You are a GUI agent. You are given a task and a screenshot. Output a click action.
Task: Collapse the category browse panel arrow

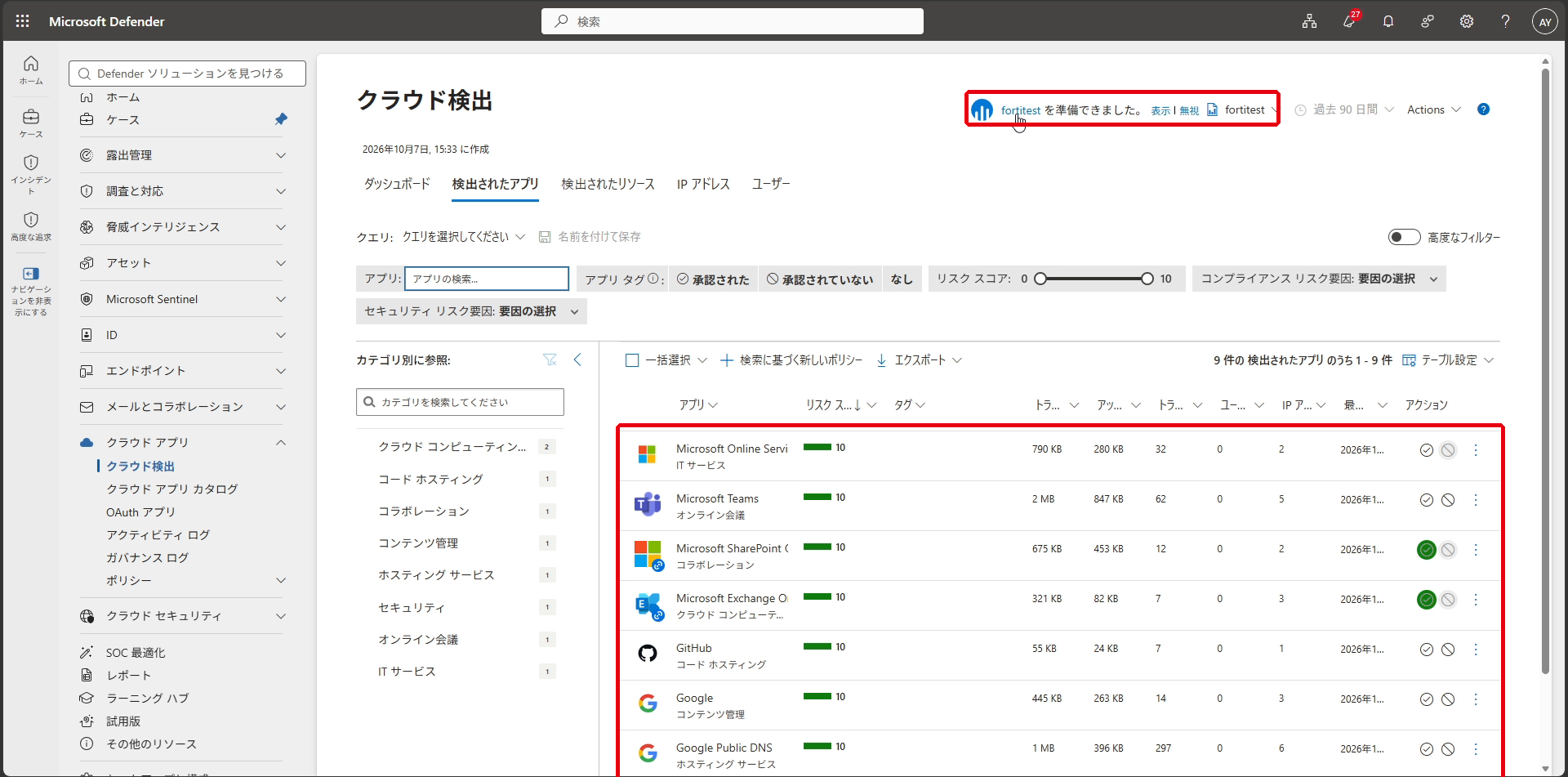pyautogui.click(x=577, y=359)
